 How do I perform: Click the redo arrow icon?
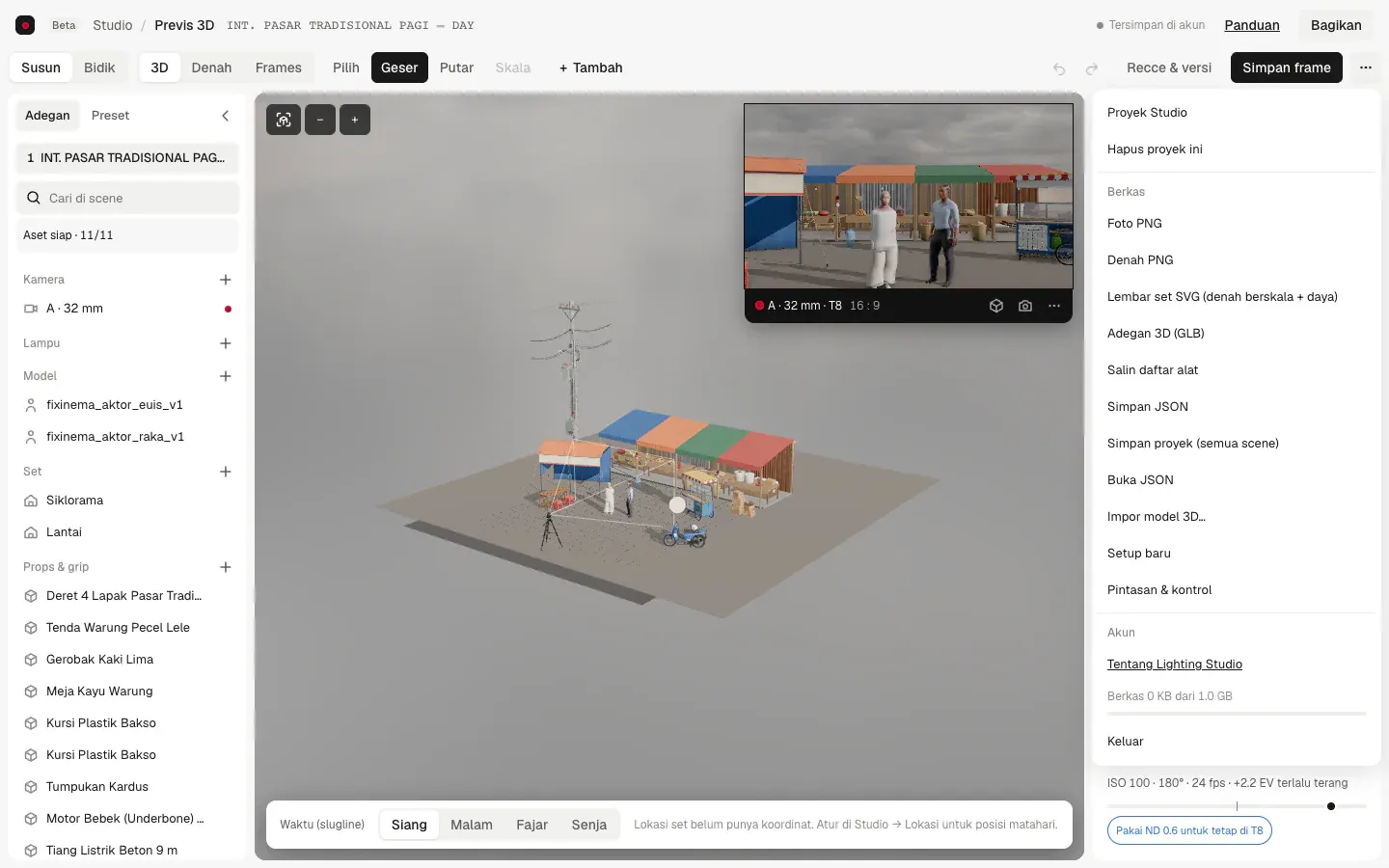pyautogui.click(x=1092, y=68)
